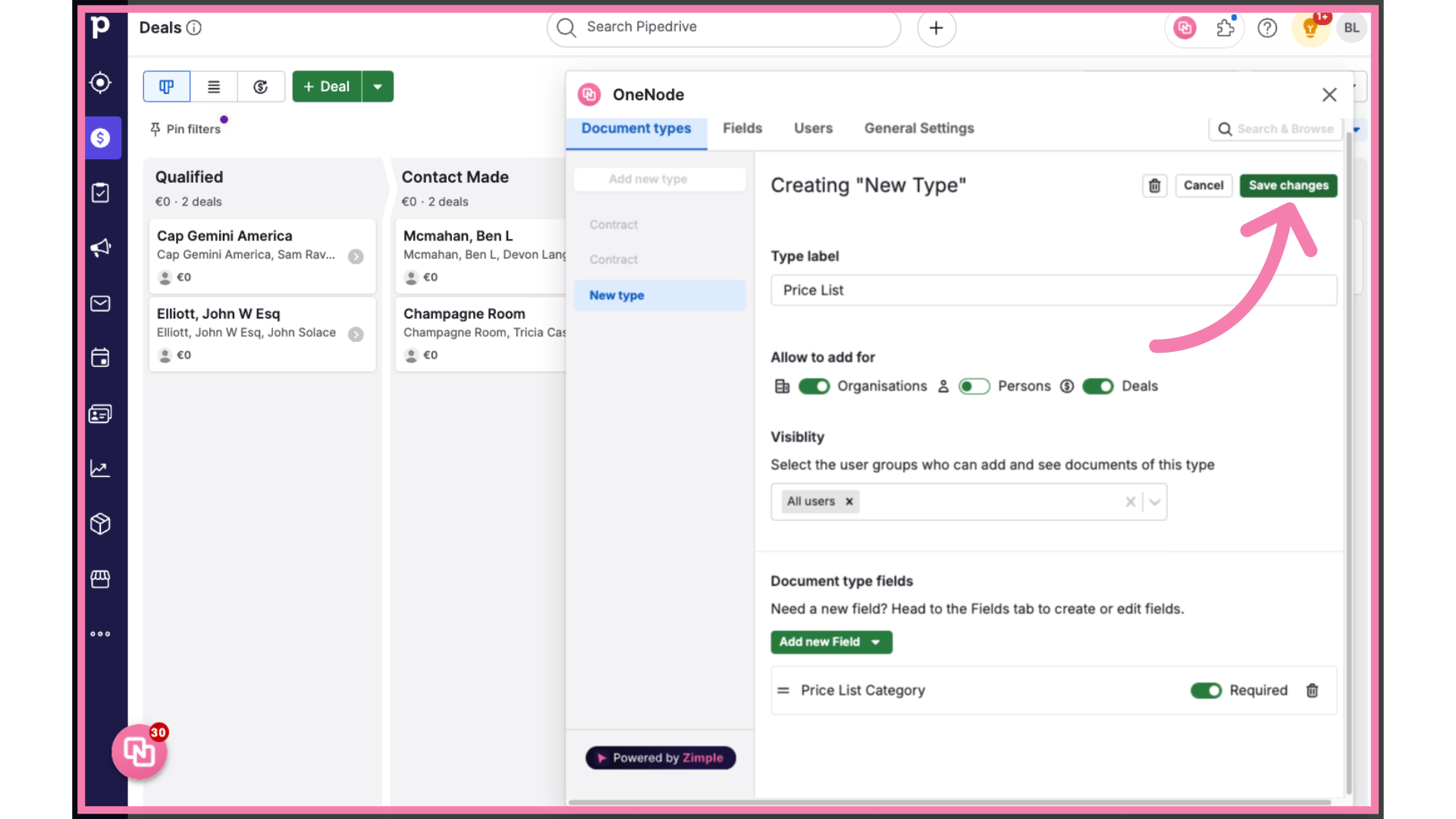Open the extensions puzzle icon
Screen dimensions: 1456x819
click(1226, 28)
